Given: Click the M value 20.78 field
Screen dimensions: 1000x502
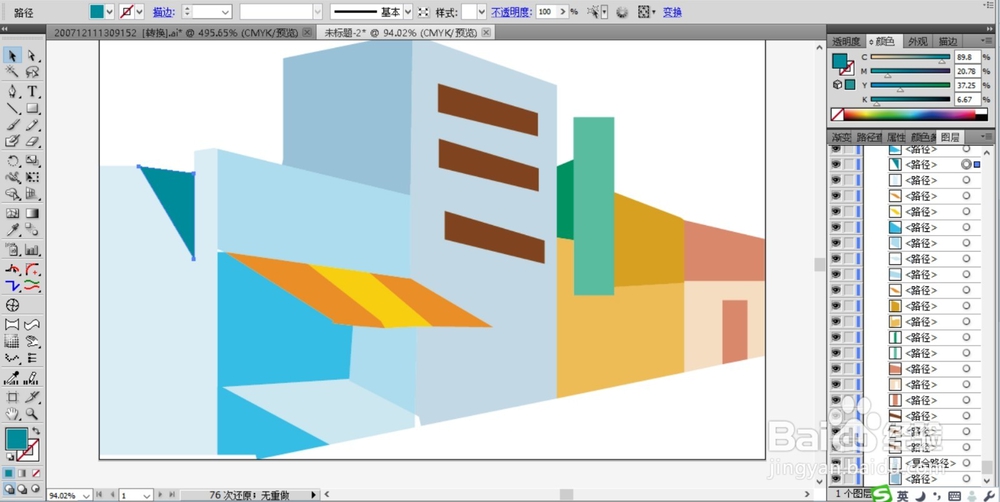Looking at the screenshot, I should click(x=967, y=71).
